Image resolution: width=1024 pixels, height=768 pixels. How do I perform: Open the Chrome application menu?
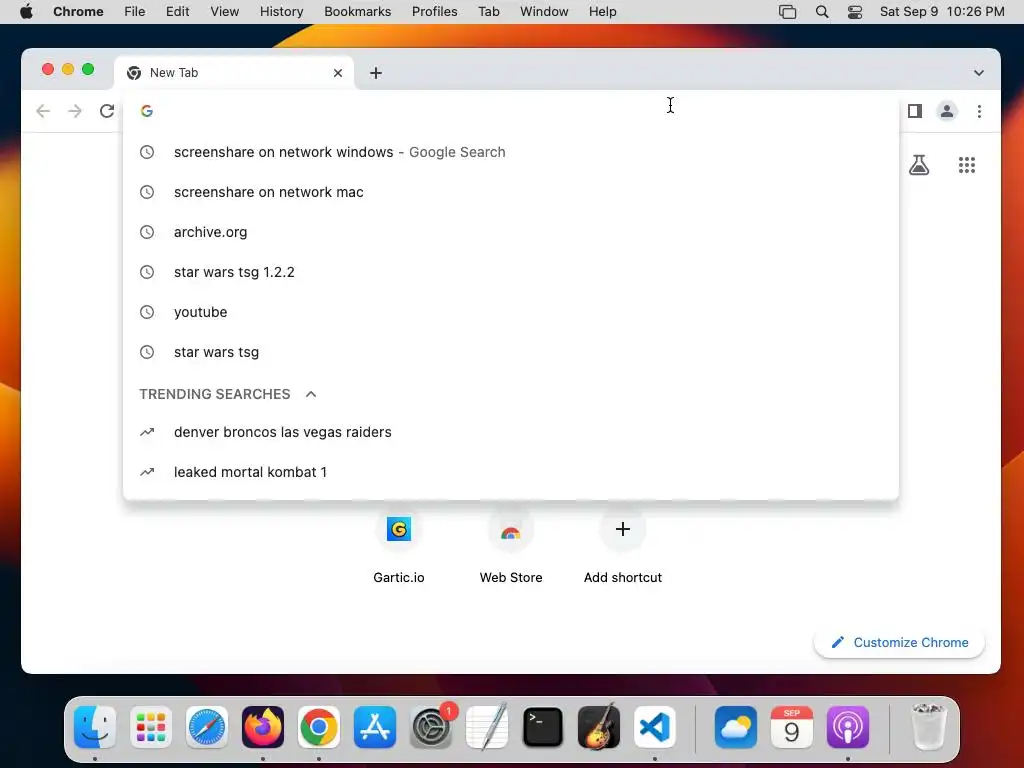[x=78, y=12]
